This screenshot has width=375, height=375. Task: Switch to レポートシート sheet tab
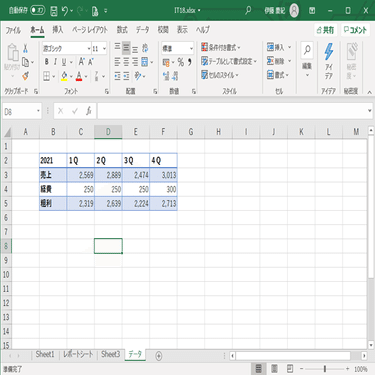(x=78, y=354)
